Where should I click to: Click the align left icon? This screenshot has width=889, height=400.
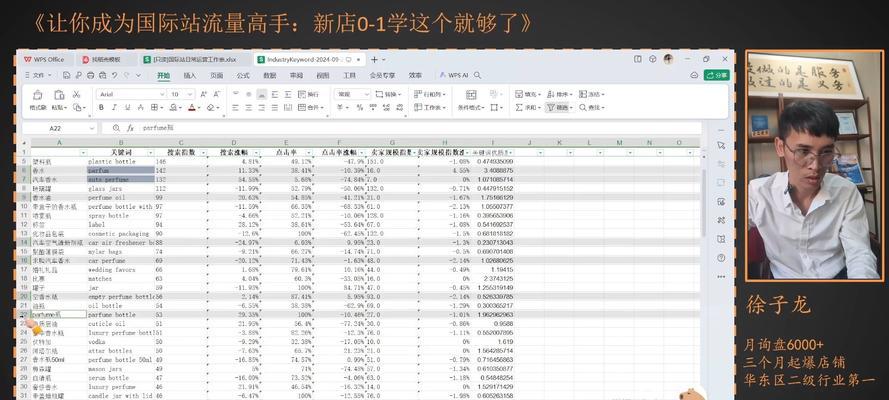tap(235, 107)
